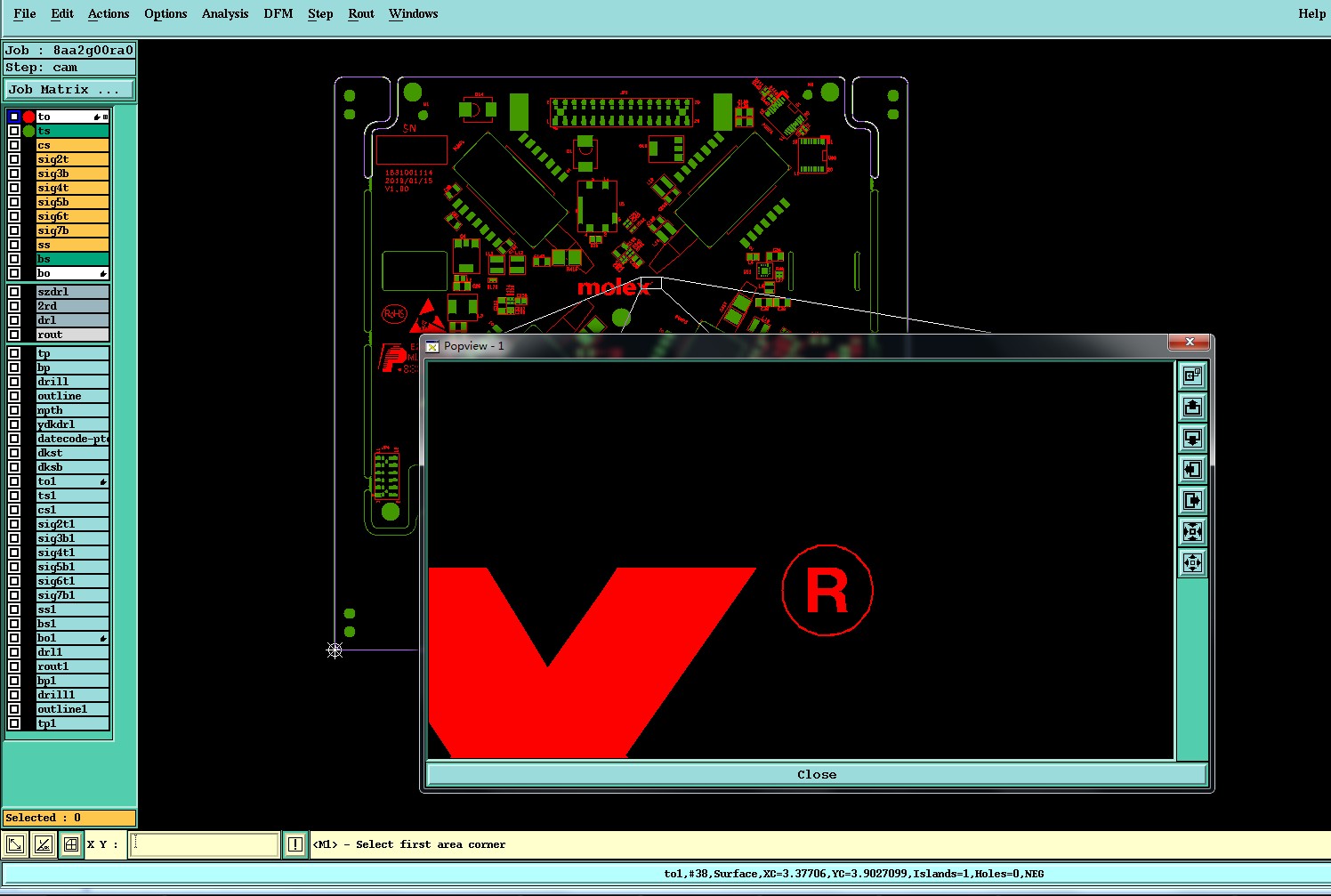Screen dimensions: 1331x896
Task: Open the Rout menu
Action: 361,13
